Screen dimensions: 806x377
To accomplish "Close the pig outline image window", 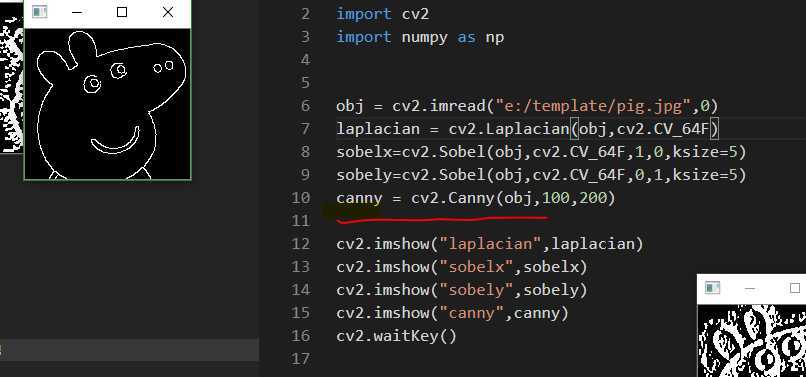I will 168,12.
